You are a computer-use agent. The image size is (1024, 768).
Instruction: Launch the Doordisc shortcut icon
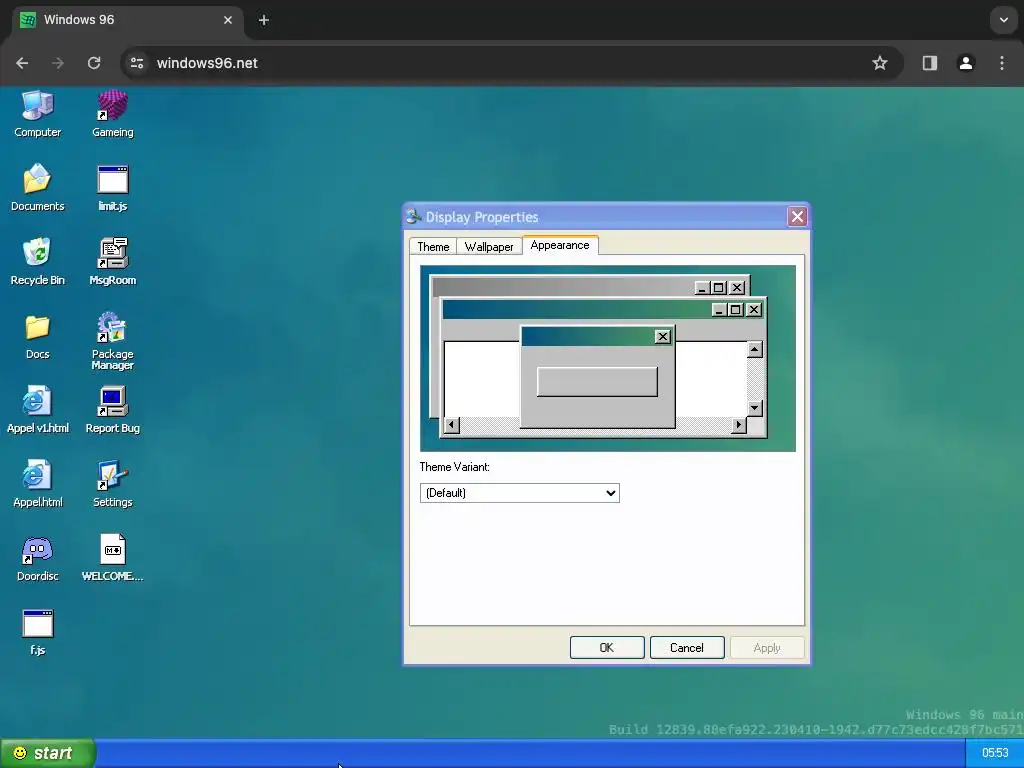point(37,557)
